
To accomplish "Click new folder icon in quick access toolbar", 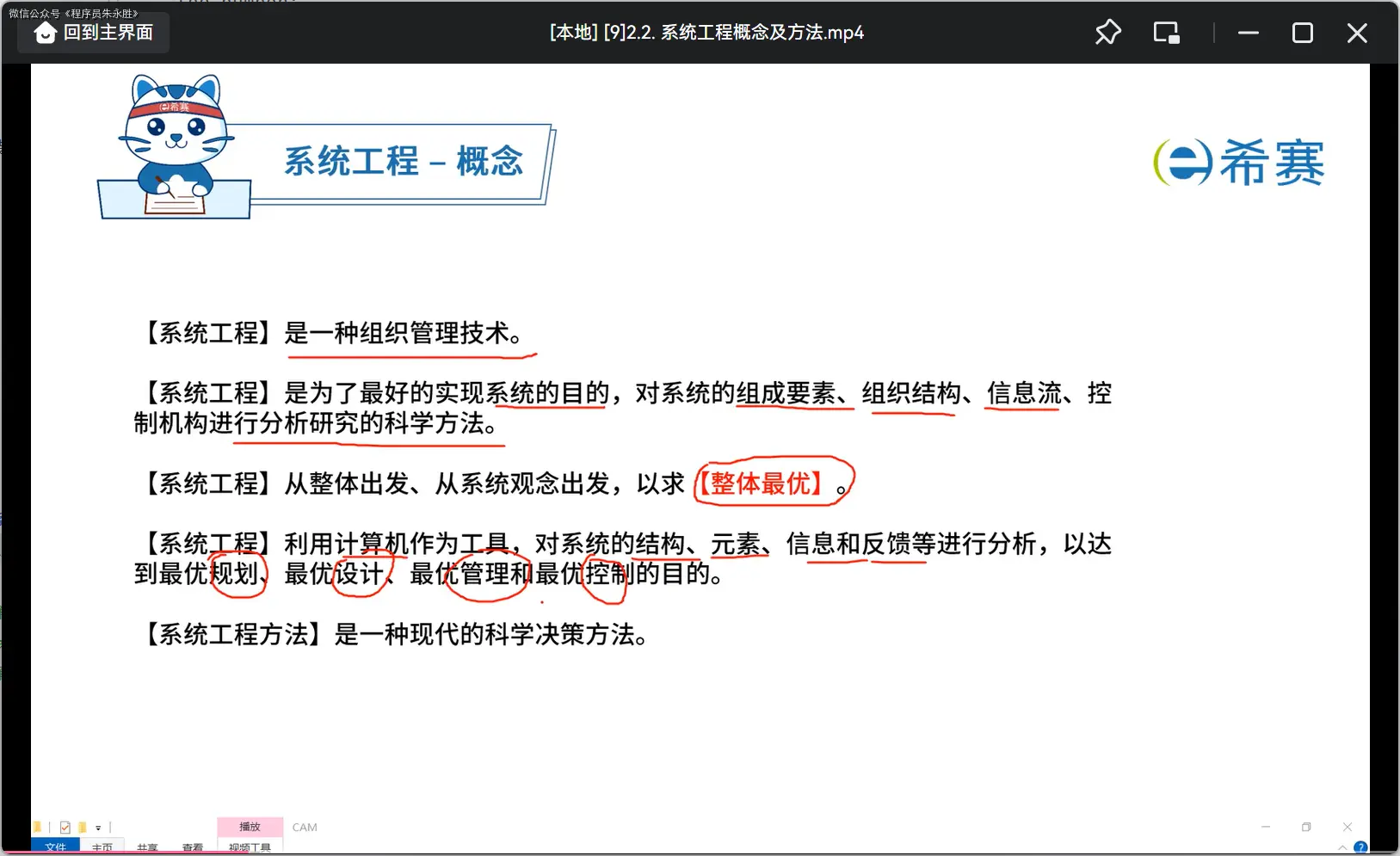I will 82,828.
